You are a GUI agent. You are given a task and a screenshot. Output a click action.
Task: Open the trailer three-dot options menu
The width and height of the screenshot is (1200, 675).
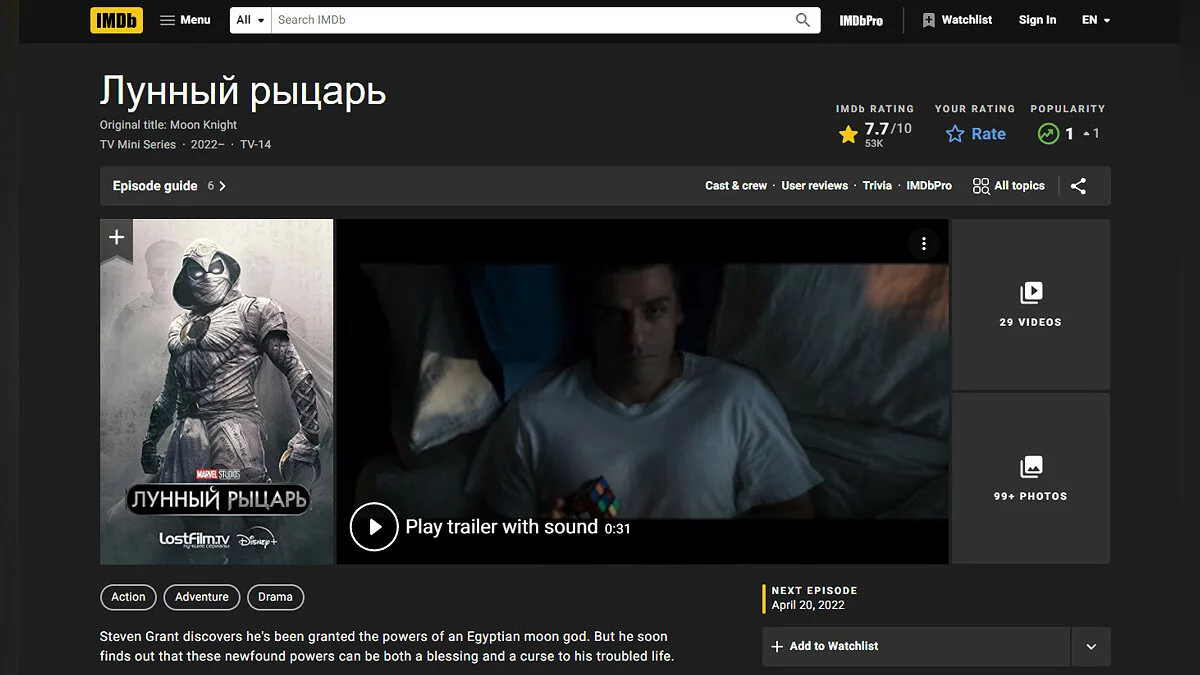point(924,244)
